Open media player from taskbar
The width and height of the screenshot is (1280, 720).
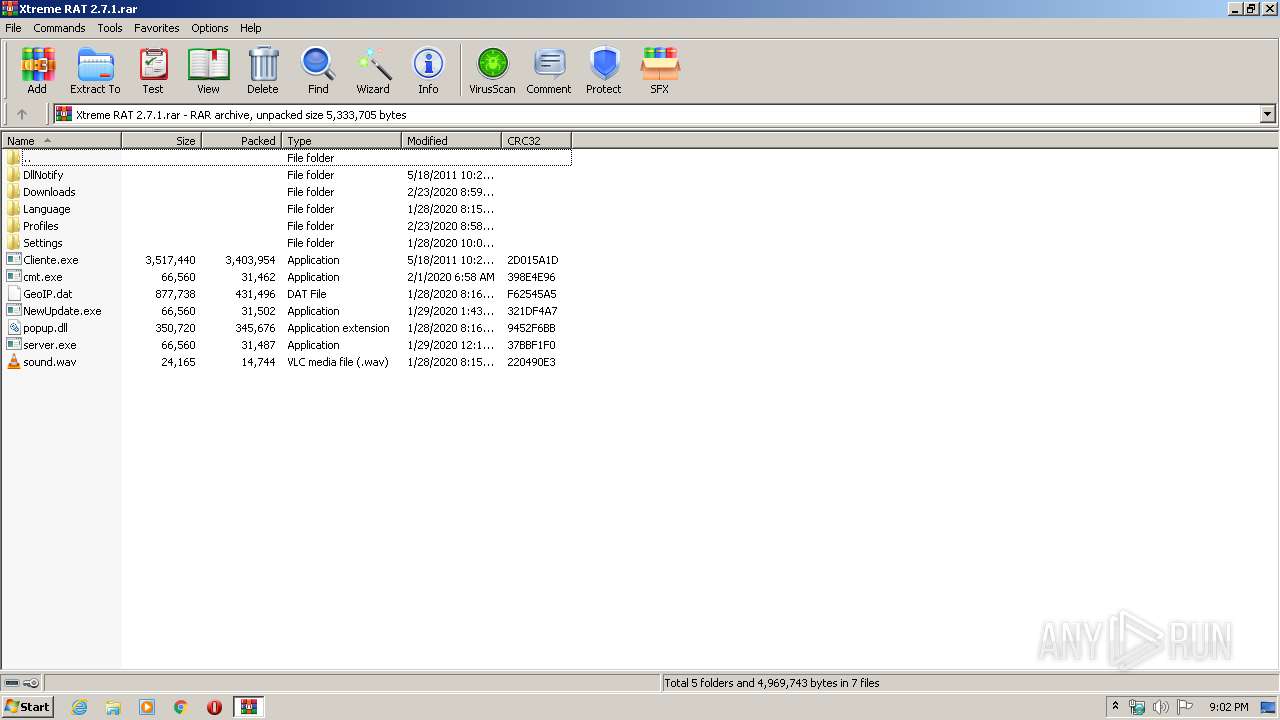[147, 707]
